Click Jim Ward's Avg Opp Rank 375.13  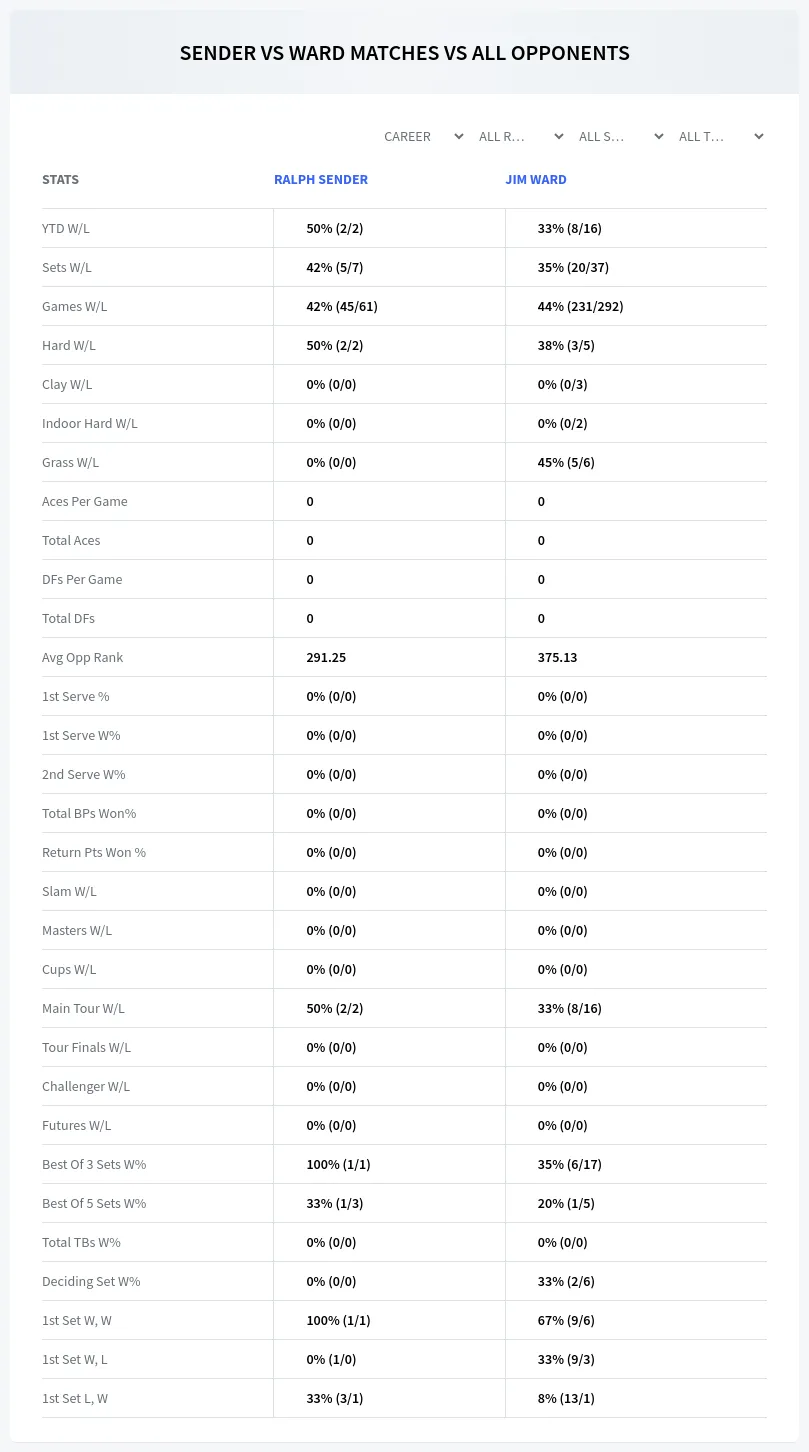click(x=557, y=657)
